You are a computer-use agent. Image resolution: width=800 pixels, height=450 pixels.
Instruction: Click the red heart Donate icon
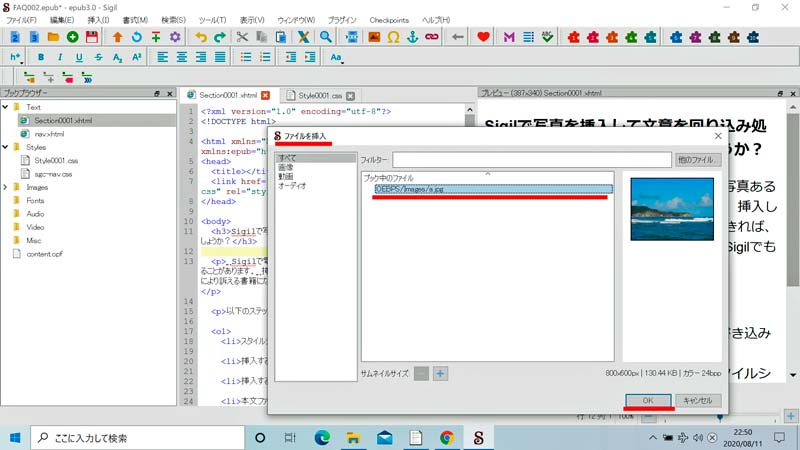(484, 37)
